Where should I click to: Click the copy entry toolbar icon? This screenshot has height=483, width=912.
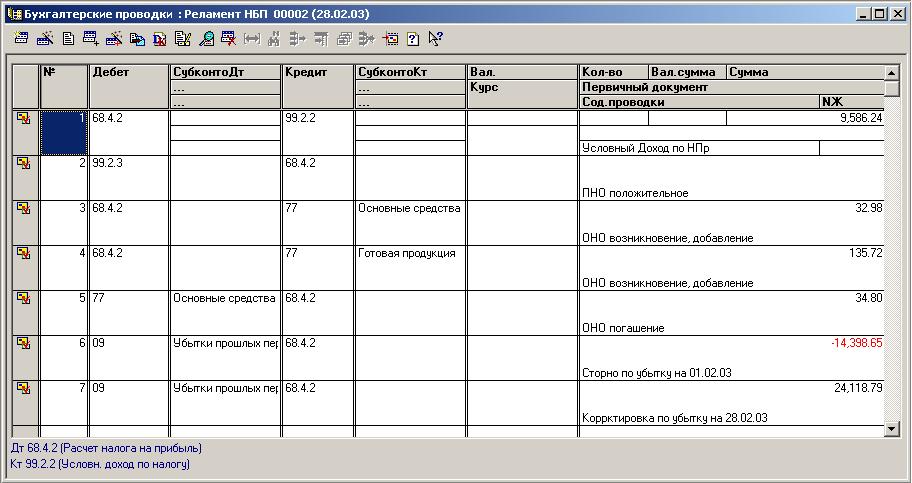(x=136, y=39)
